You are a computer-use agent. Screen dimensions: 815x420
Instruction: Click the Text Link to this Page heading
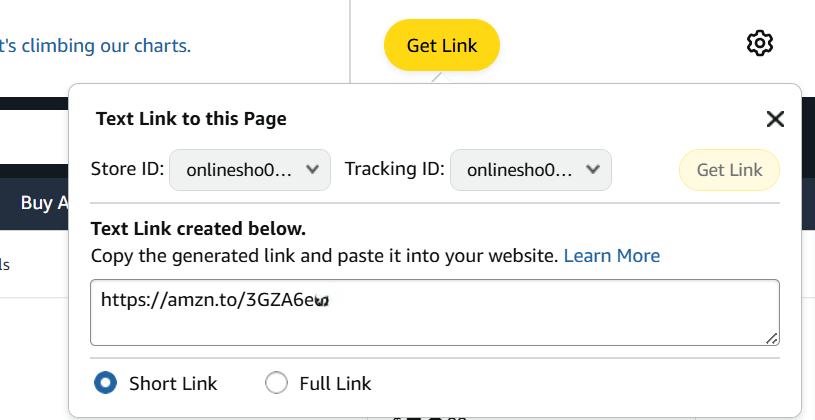tap(191, 119)
